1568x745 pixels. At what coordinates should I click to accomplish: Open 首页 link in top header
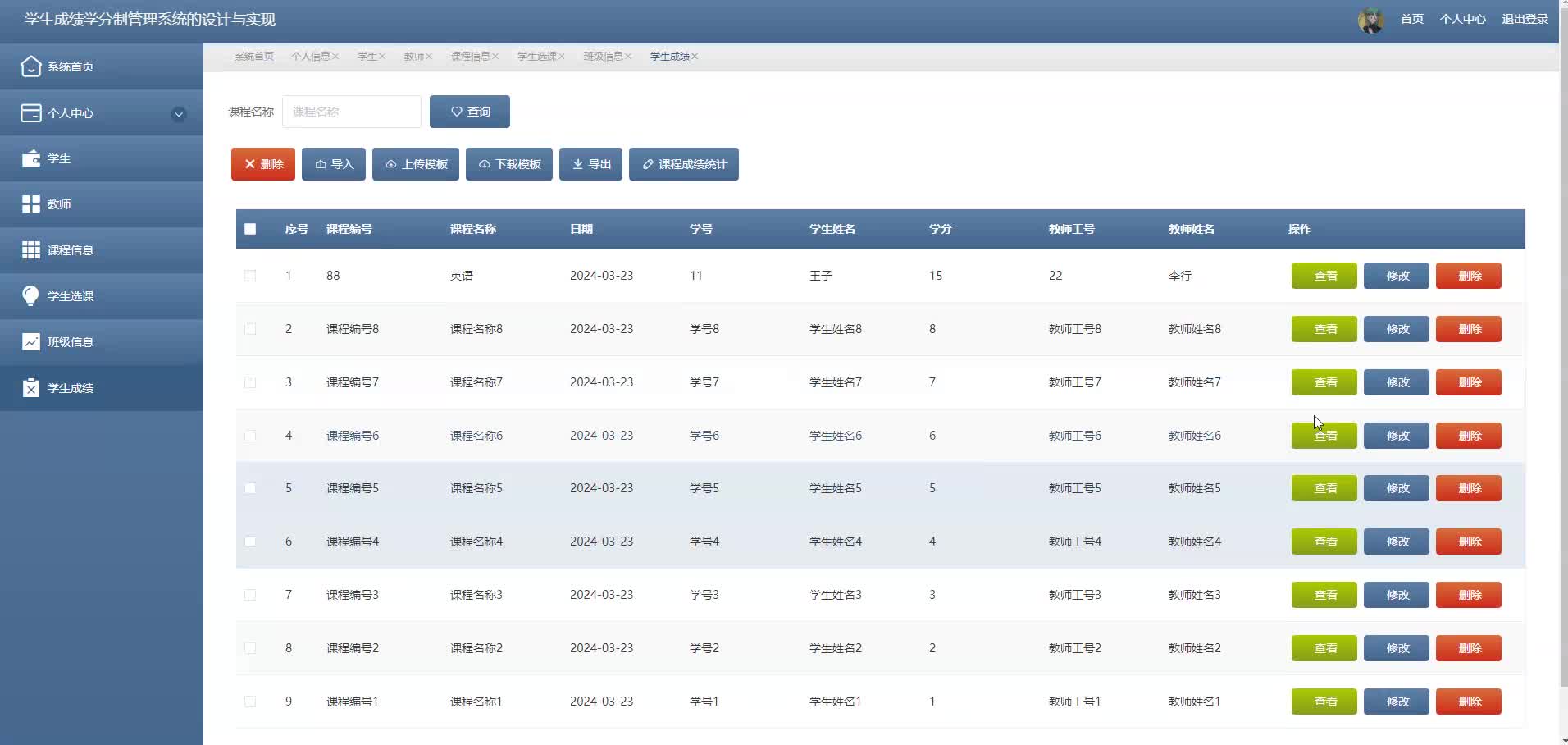coord(1411,19)
